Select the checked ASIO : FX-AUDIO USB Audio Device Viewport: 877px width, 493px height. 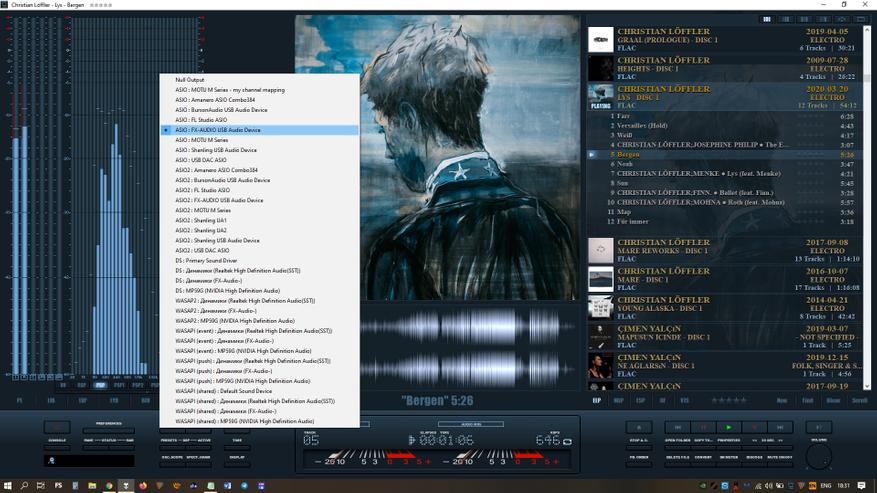click(259, 130)
